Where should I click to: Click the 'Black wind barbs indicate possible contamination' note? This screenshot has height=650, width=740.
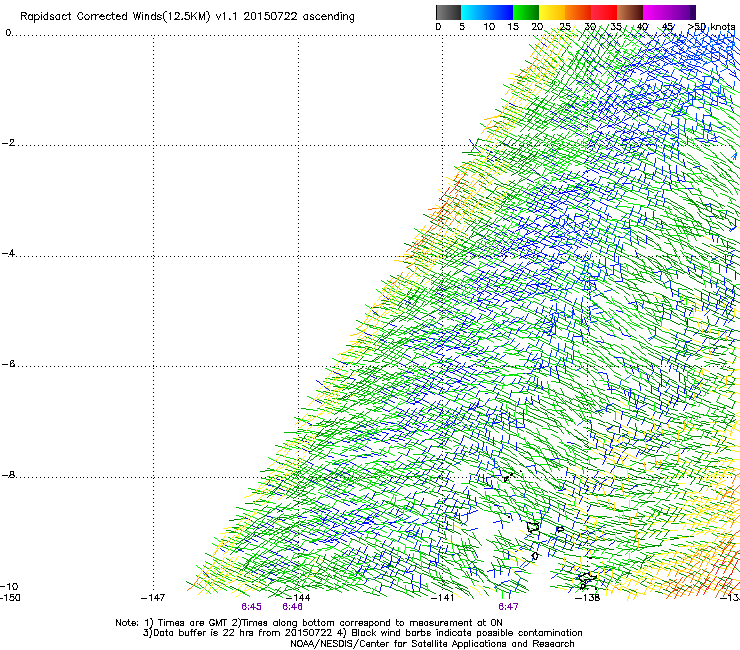(467, 633)
